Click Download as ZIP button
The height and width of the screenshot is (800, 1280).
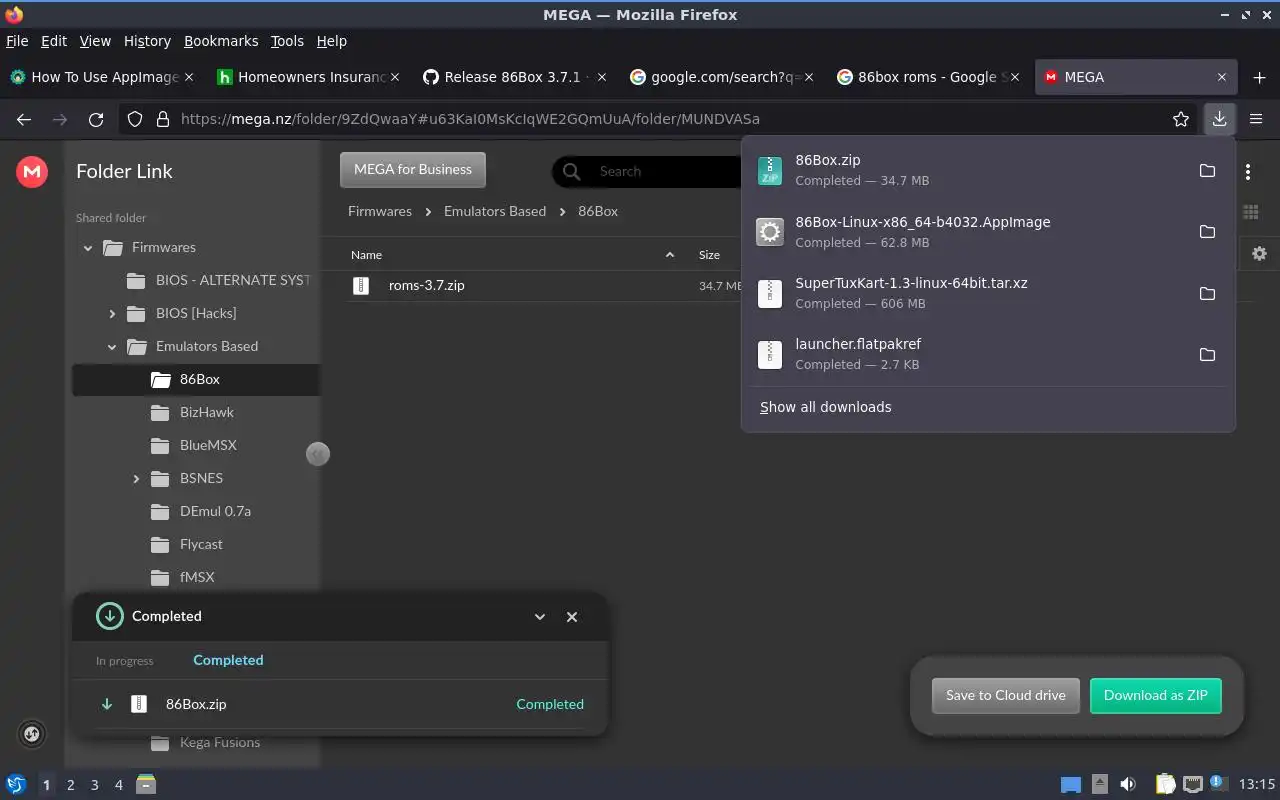[x=1156, y=696]
